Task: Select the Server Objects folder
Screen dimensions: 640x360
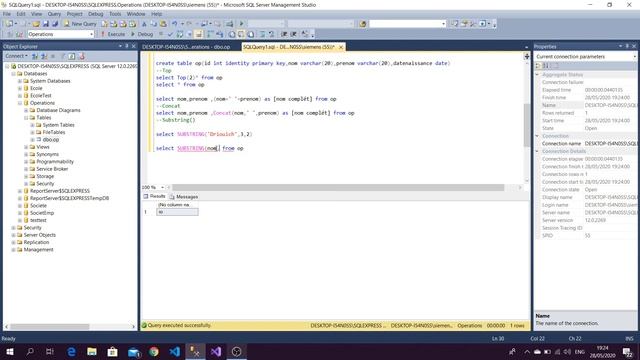Action: pyautogui.click(x=40, y=236)
